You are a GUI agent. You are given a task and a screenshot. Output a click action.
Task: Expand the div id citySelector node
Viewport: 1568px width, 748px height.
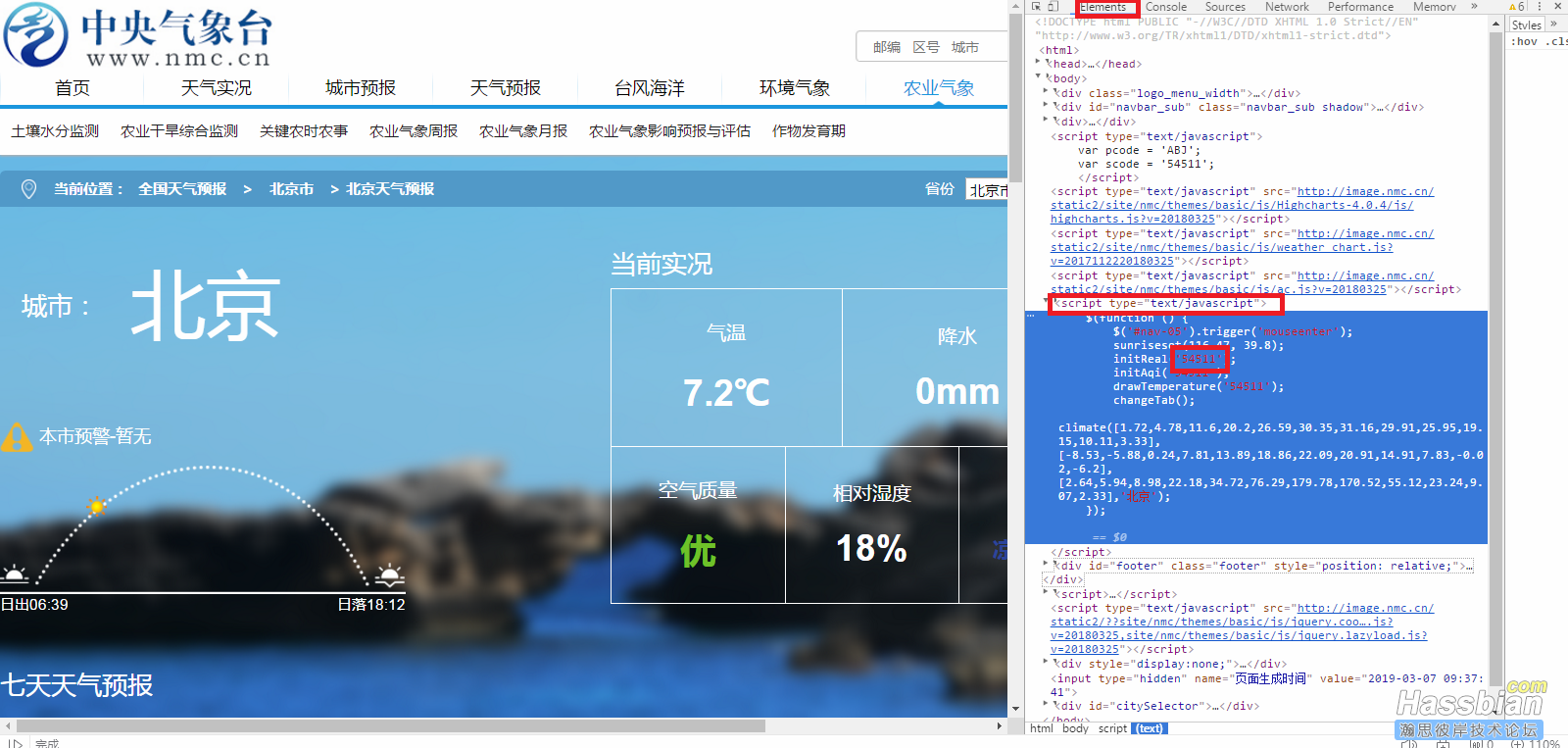(1045, 705)
